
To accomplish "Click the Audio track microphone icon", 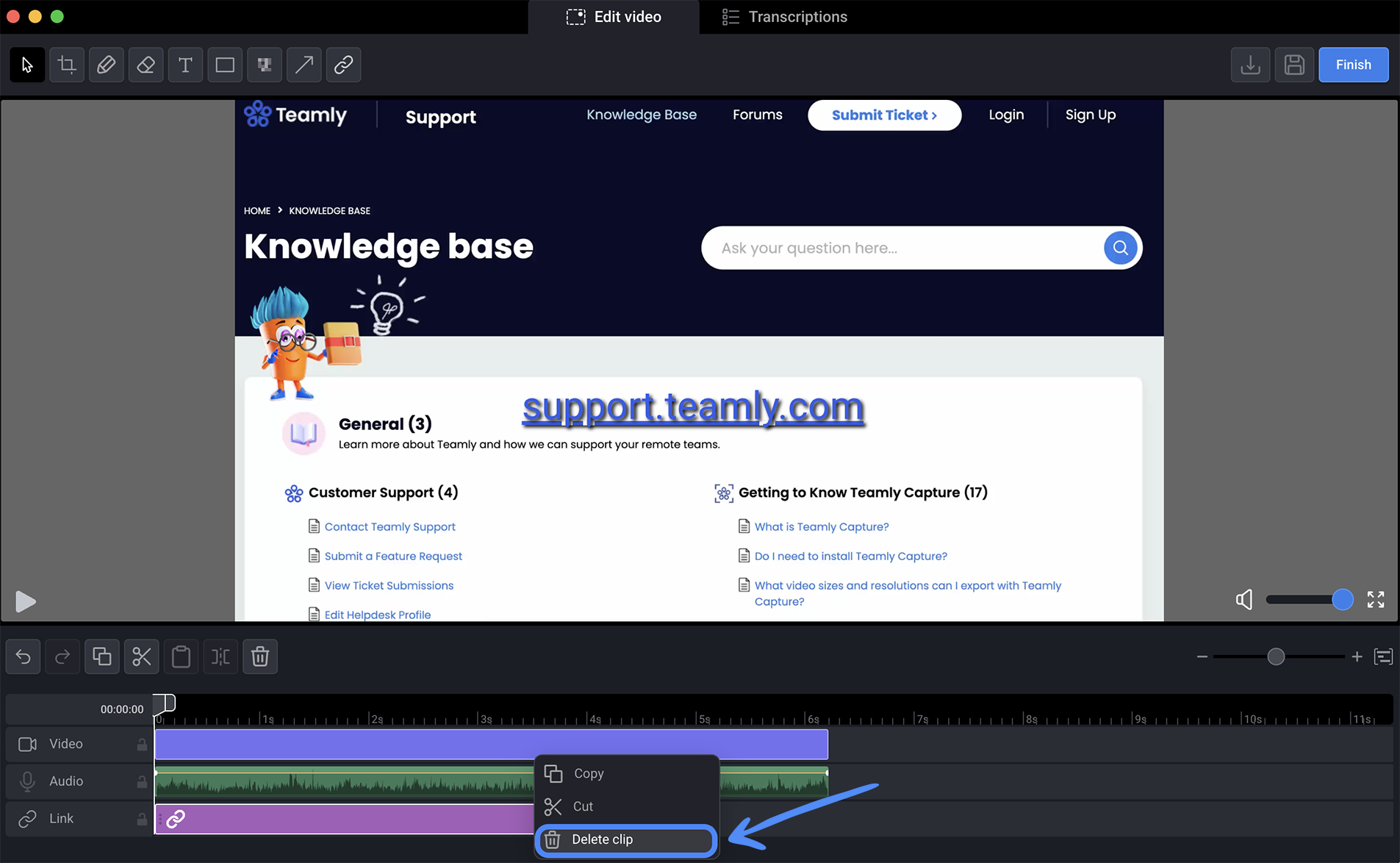I will 27,781.
